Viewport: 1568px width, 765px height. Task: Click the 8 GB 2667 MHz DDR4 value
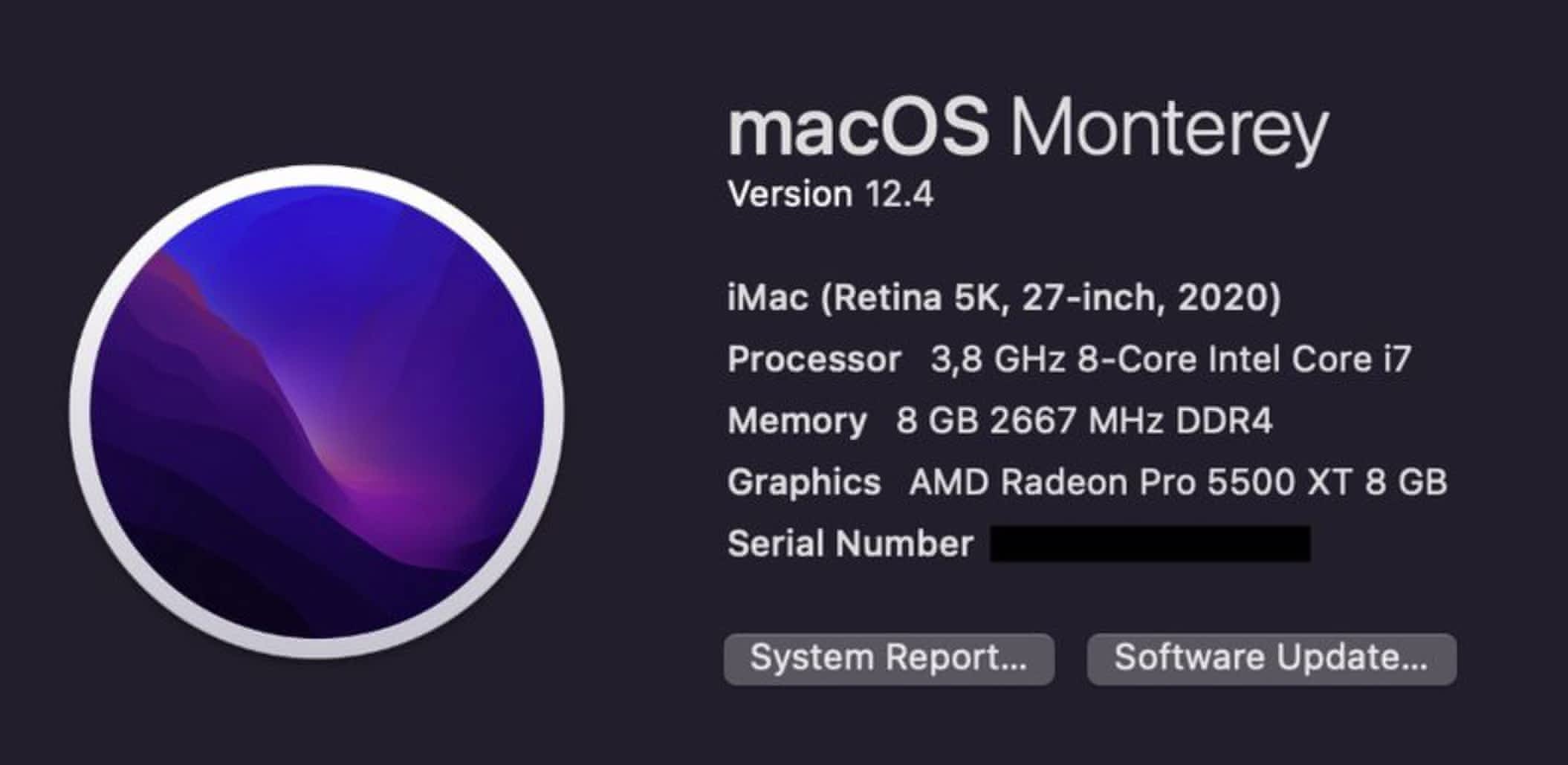1083,421
